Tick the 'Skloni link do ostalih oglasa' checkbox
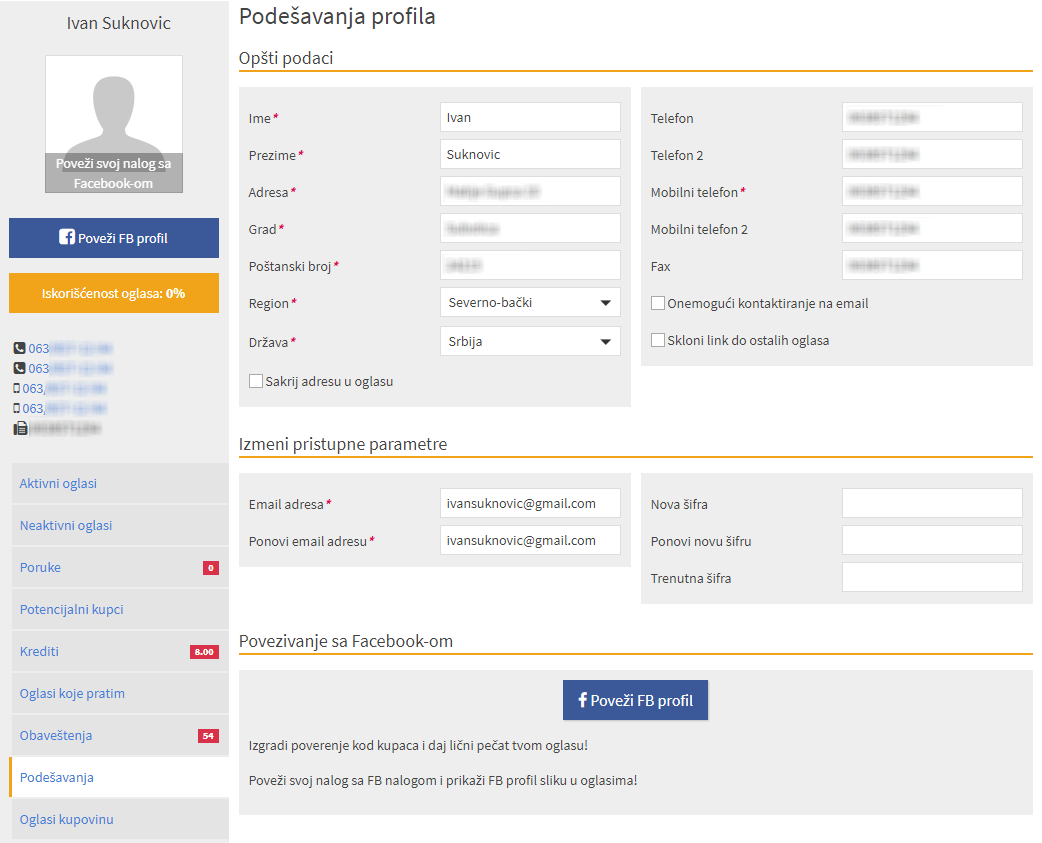Screen dimensions: 1042x843 coord(658,340)
